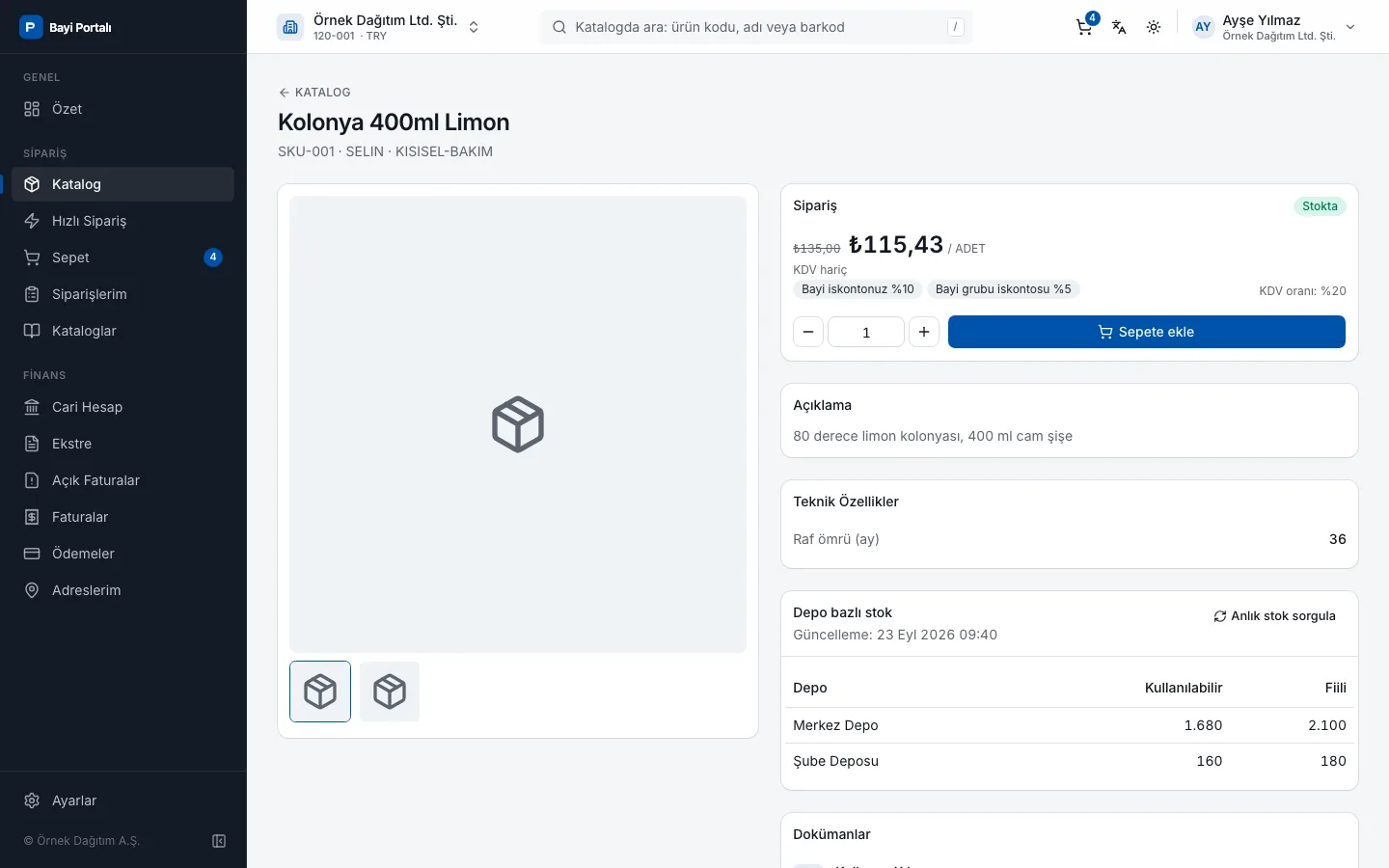This screenshot has height=868, width=1389.
Task: Open the shopping cart icon in header
Action: point(1085,27)
